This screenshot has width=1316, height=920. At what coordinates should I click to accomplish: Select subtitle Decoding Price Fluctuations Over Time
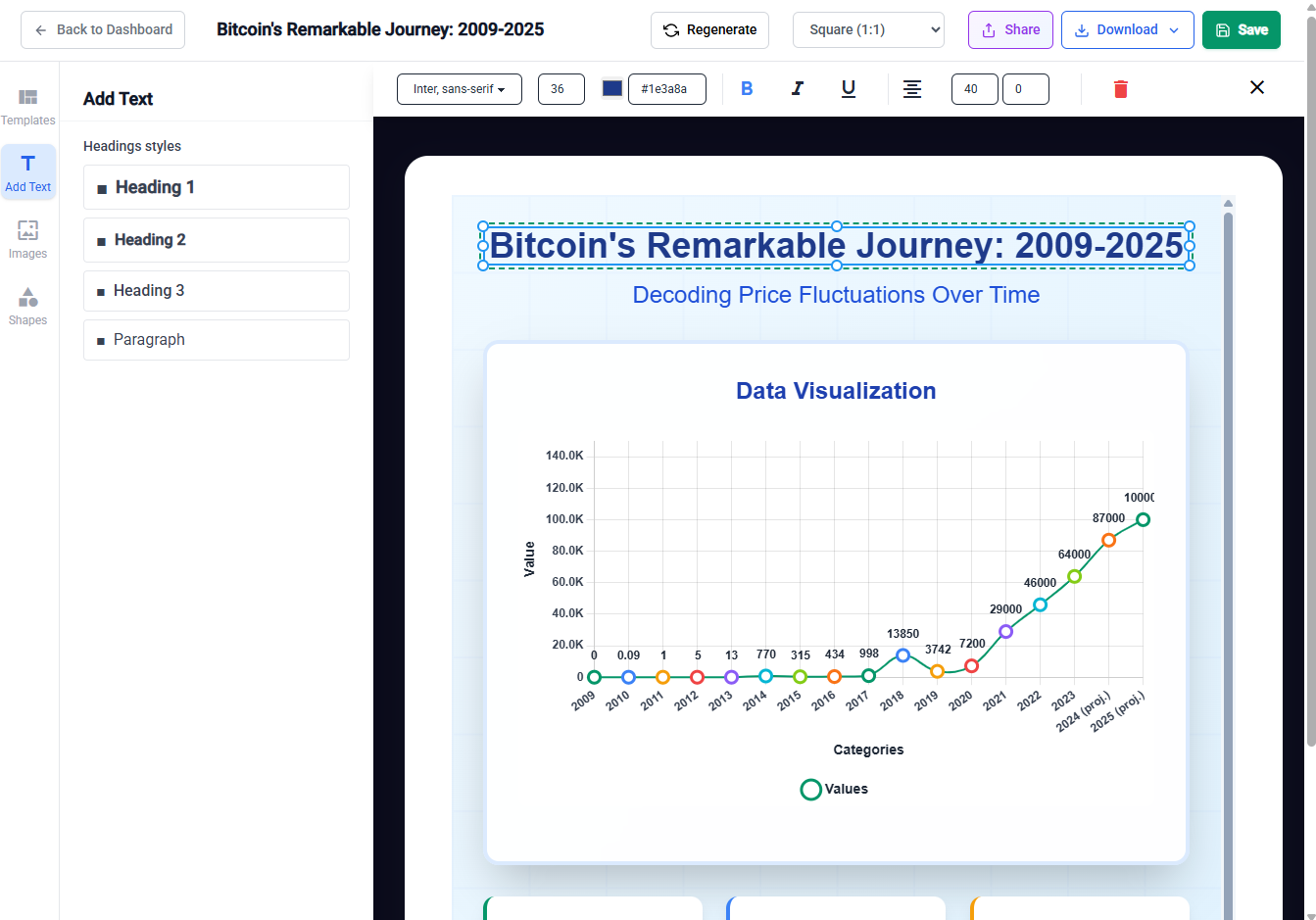point(836,295)
